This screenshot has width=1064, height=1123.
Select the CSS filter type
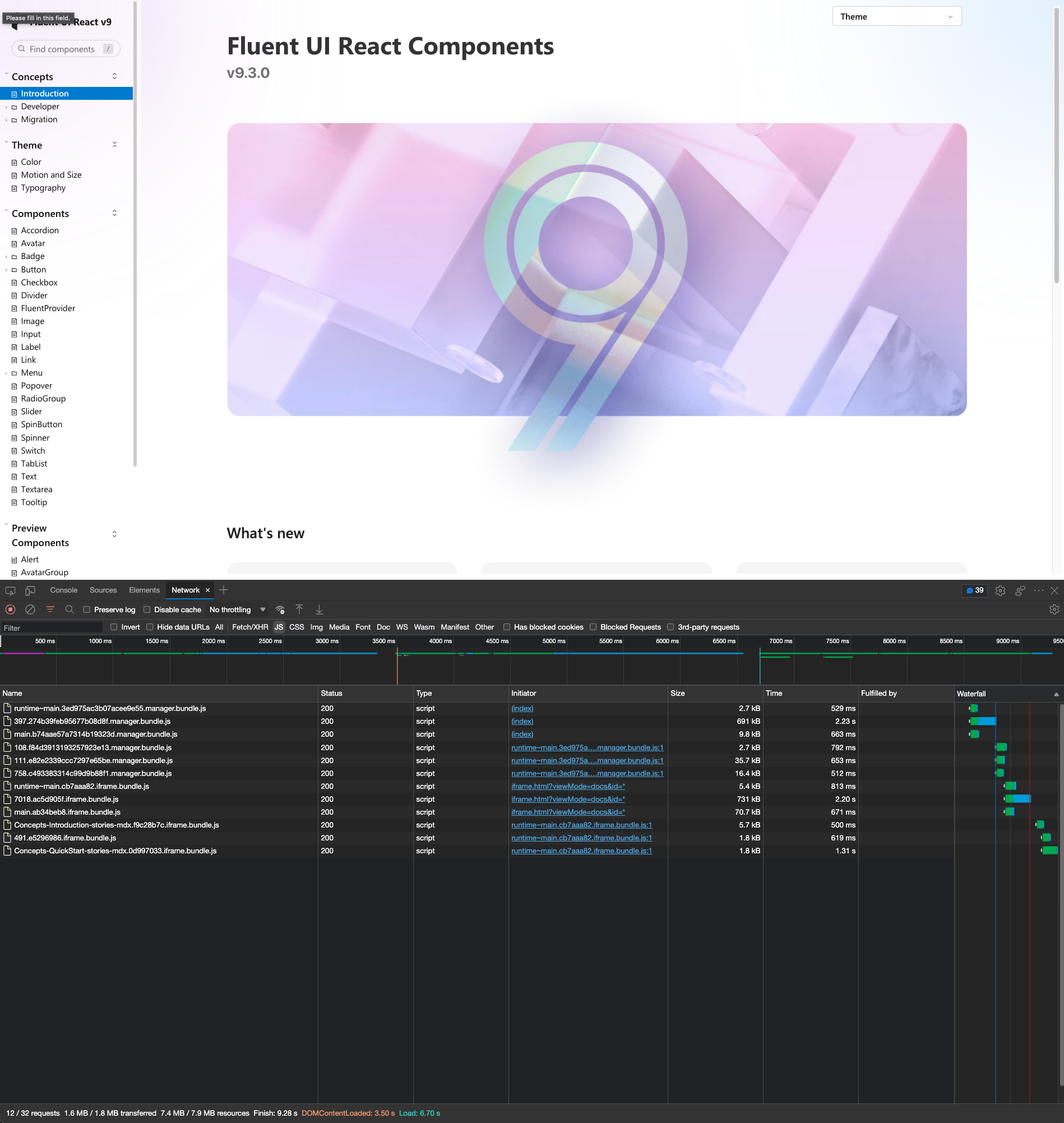coord(297,627)
